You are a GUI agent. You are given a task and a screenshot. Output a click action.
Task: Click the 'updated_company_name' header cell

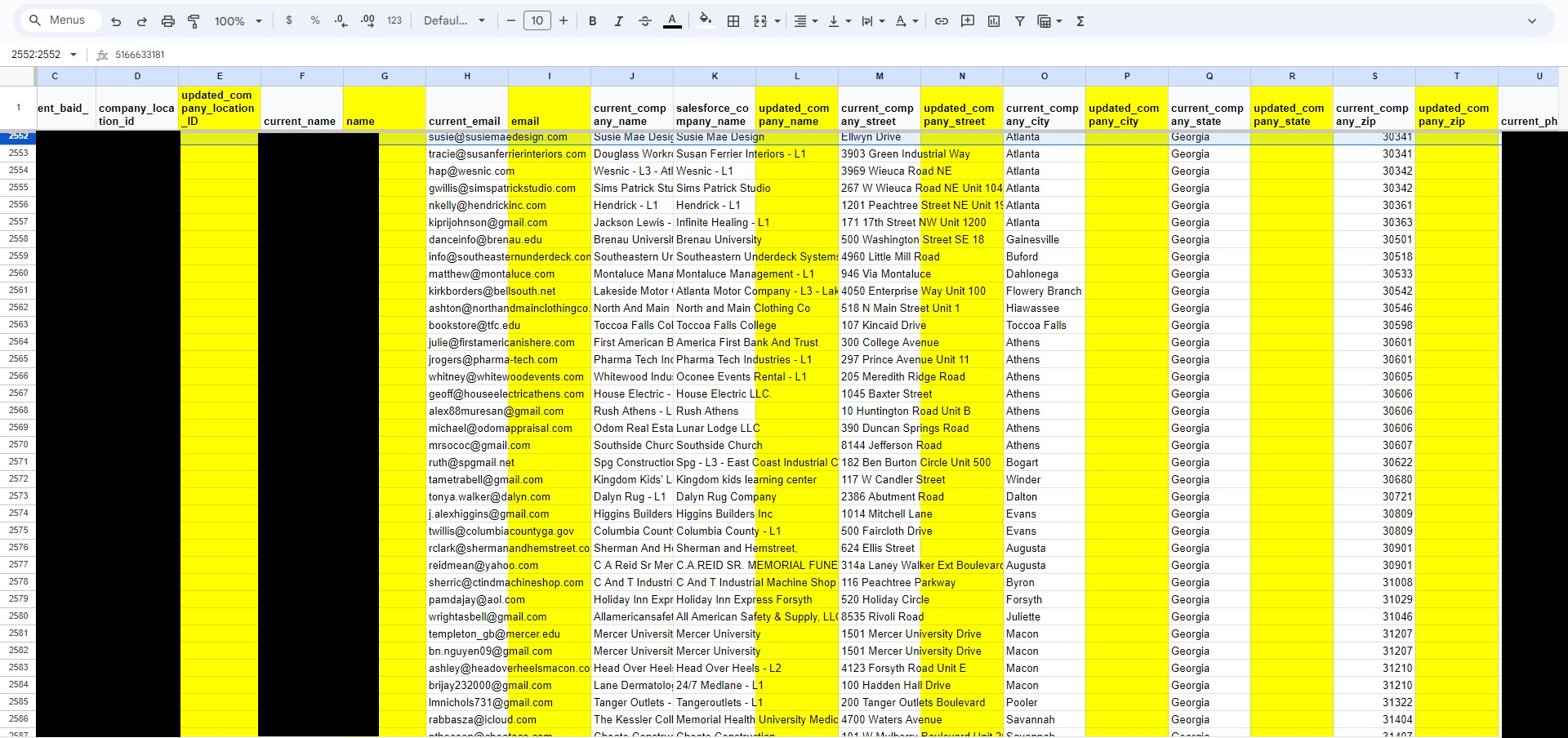click(x=797, y=108)
